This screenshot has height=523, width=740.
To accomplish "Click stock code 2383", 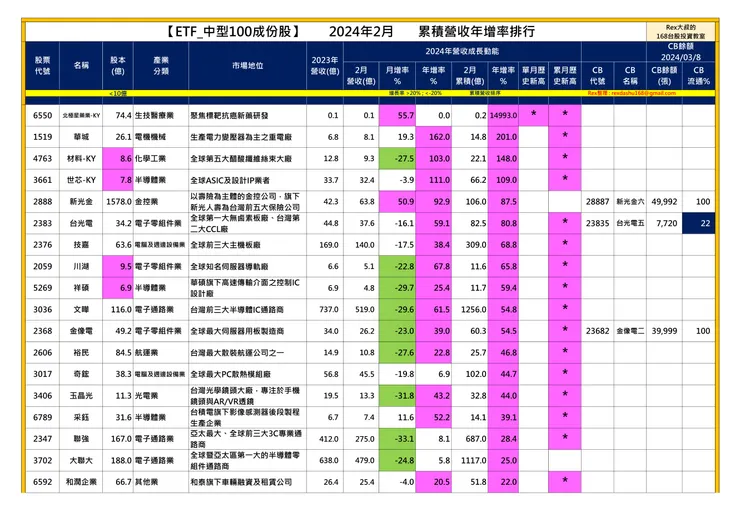I will click(42, 223).
